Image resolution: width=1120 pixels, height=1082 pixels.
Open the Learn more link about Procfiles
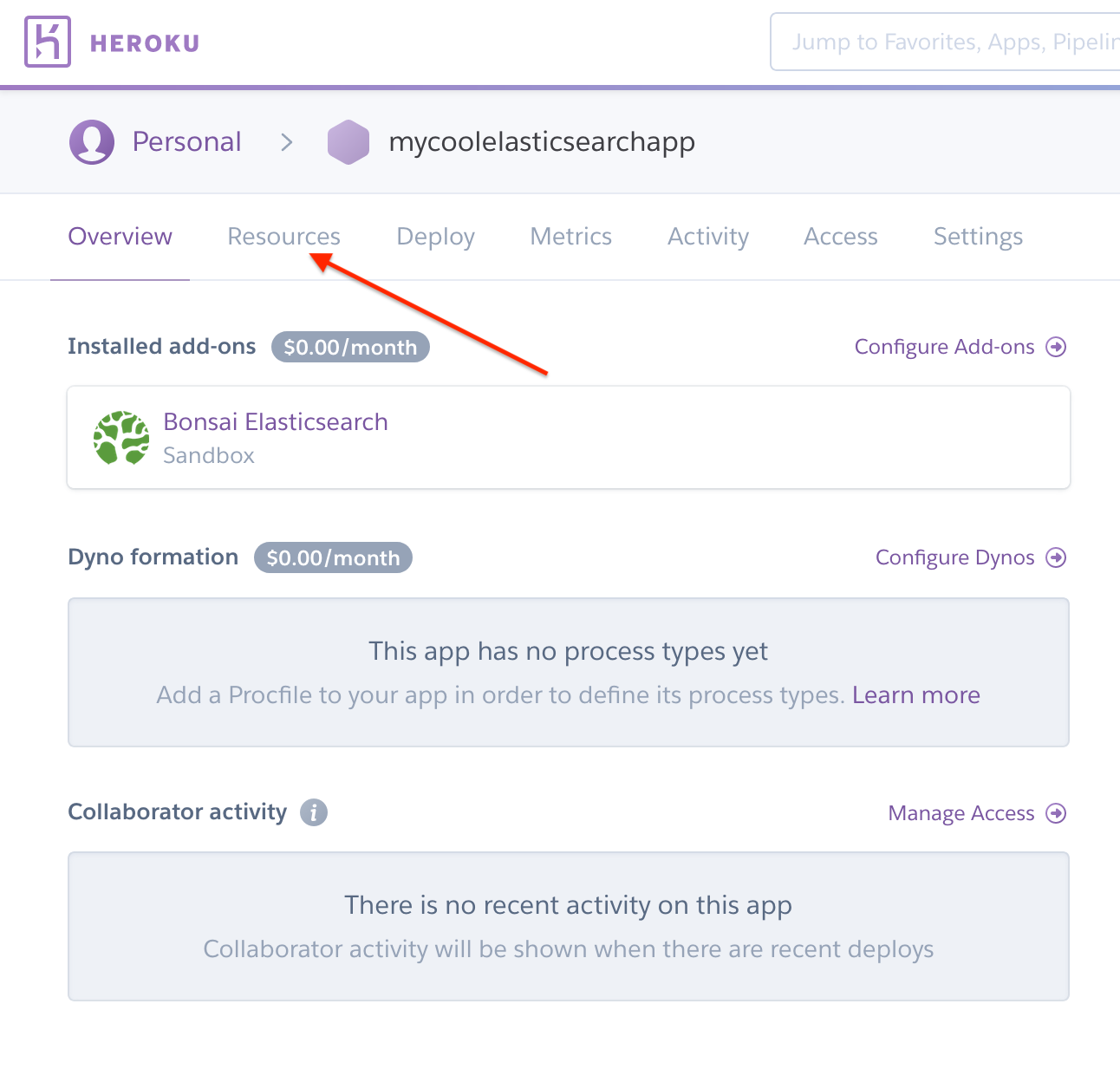pyautogui.click(x=916, y=694)
